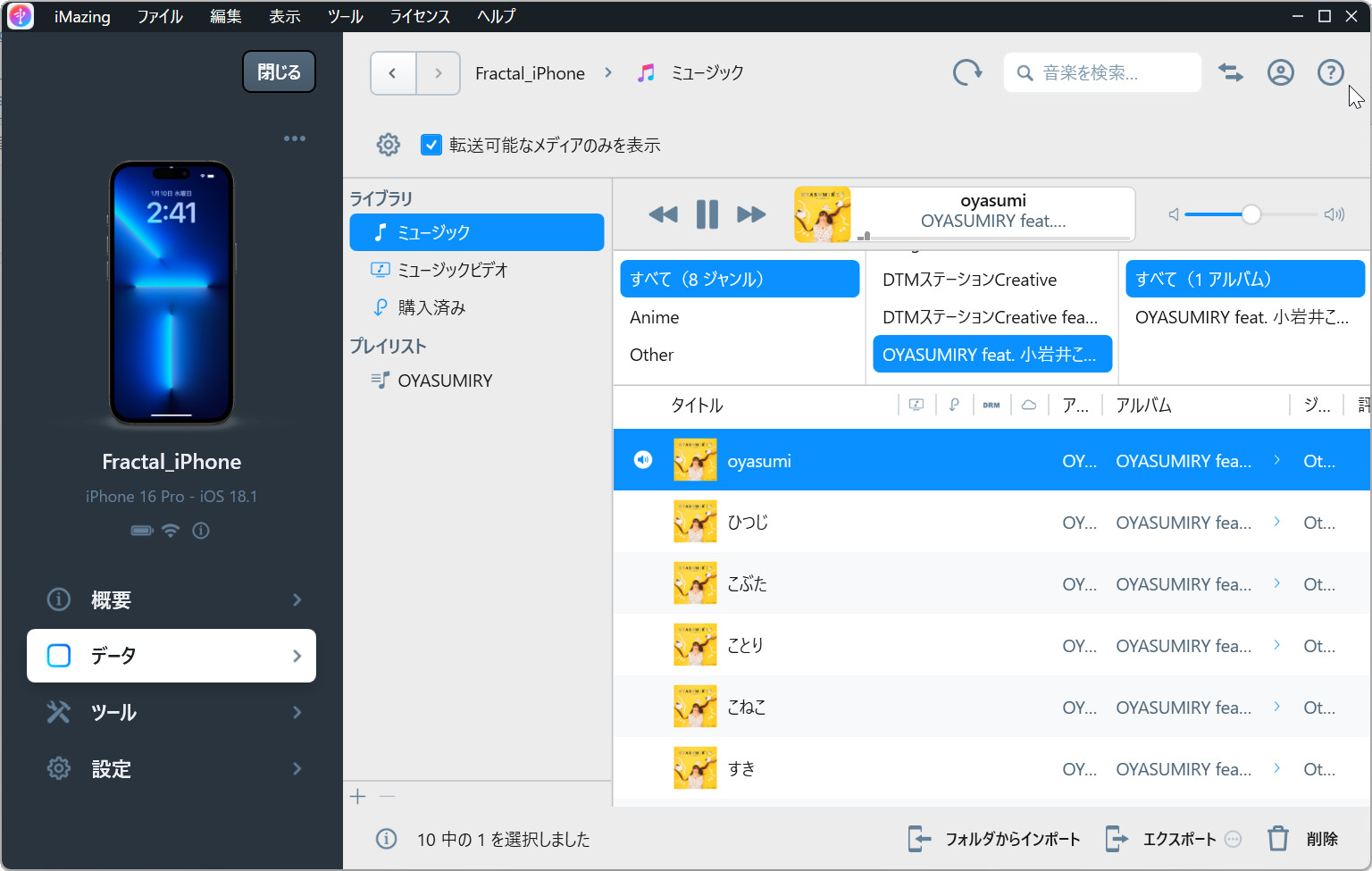Select 購入済み in library
Image resolution: width=1372 pixels, height=871 pixels.
click(477, 307)
